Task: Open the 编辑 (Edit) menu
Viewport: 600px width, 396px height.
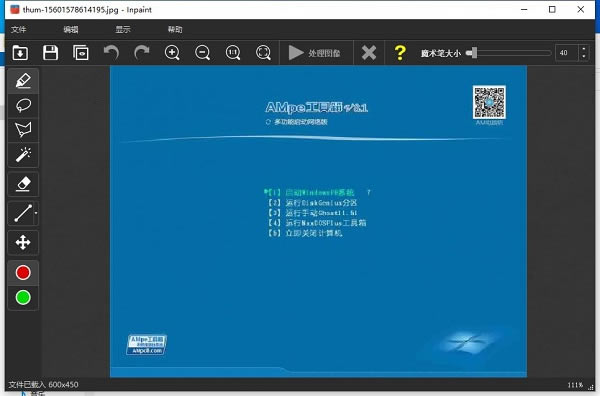Action: point(71,29)
